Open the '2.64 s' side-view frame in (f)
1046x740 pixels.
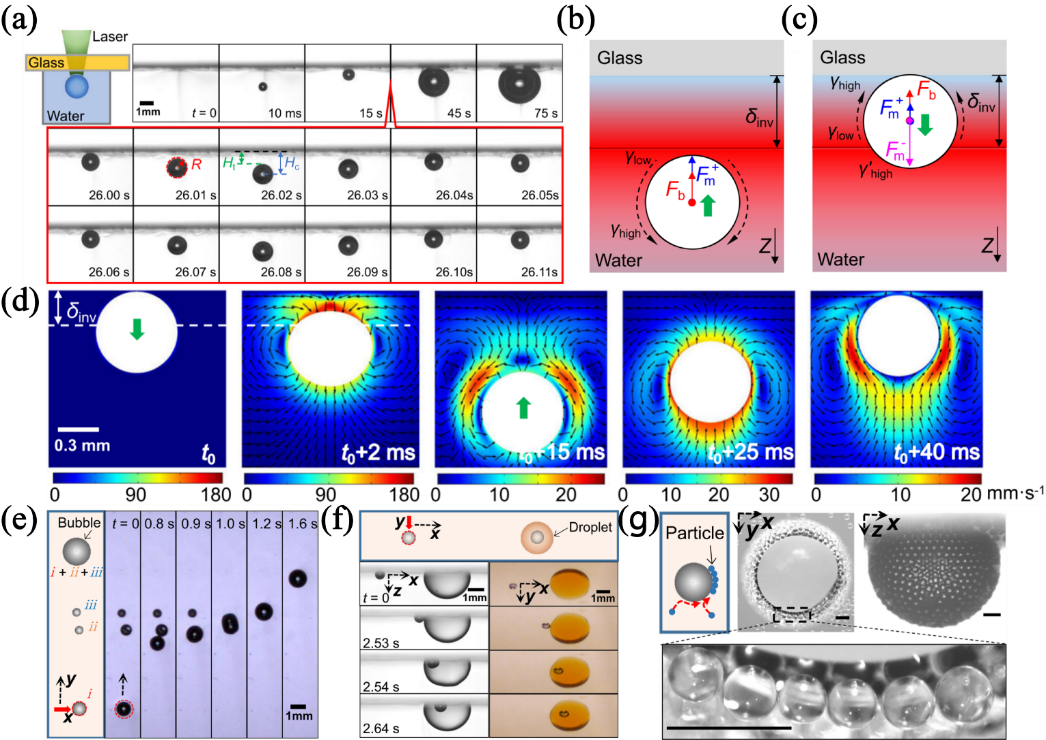[424, 715]
